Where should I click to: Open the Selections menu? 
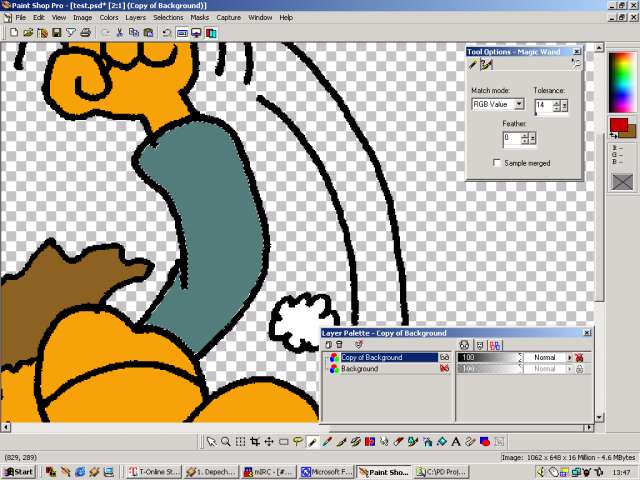pyautogui.click(x=168, y=18)
